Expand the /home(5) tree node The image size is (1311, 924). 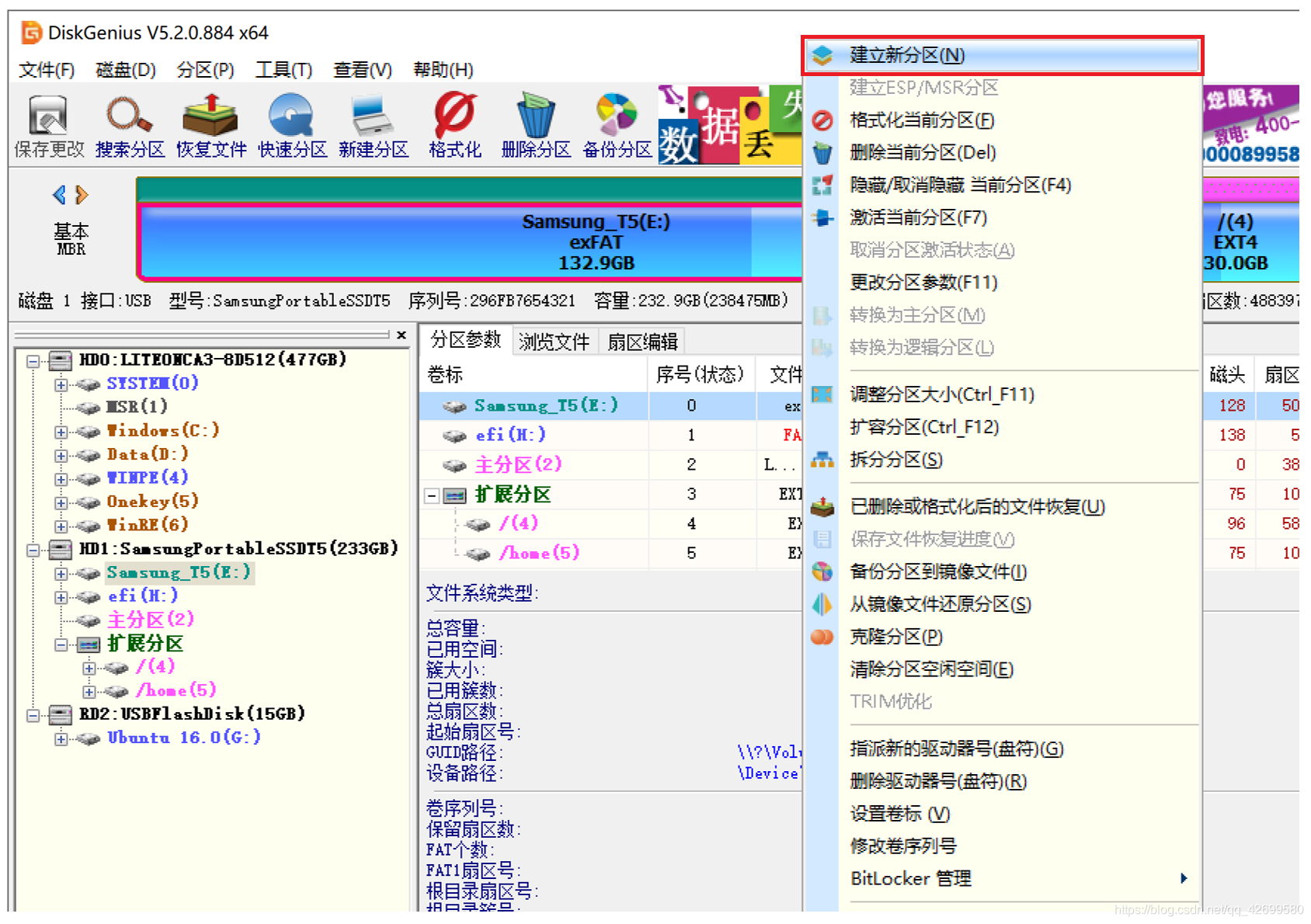89,691
